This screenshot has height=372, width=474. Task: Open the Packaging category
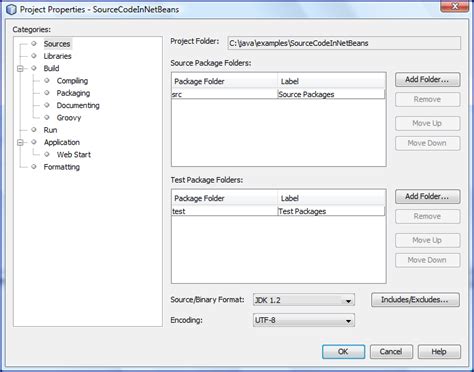pos(73,93)
